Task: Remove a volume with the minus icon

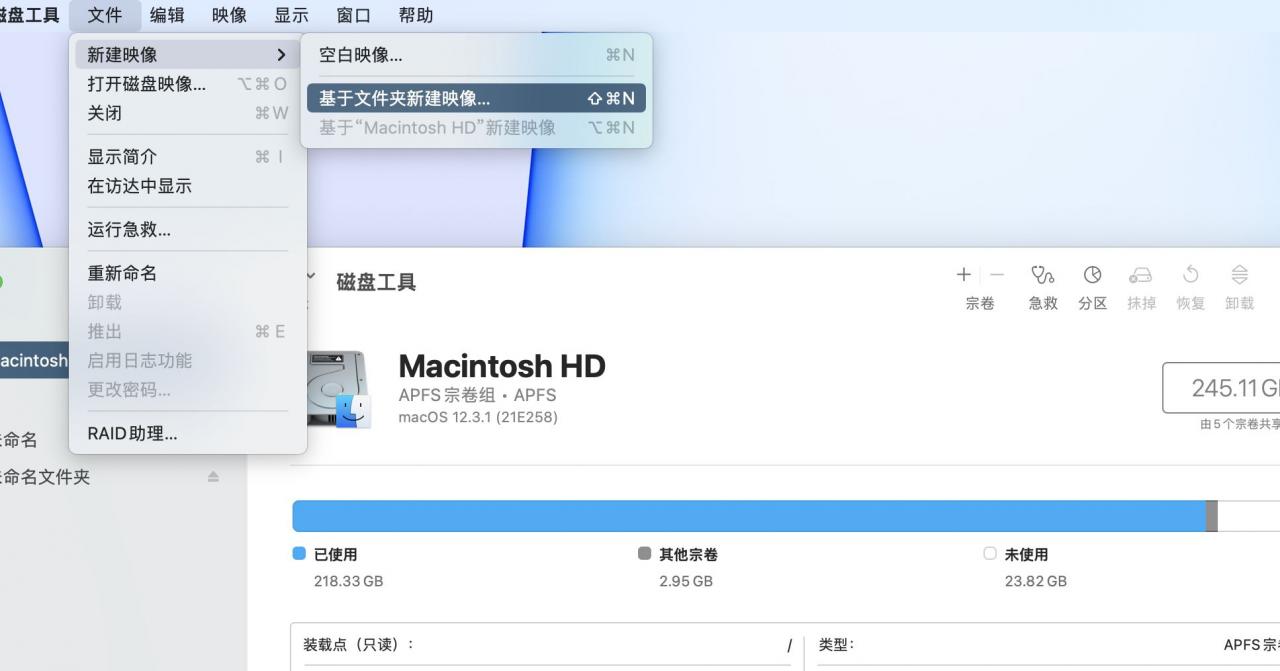Action: tap(997, 274)
